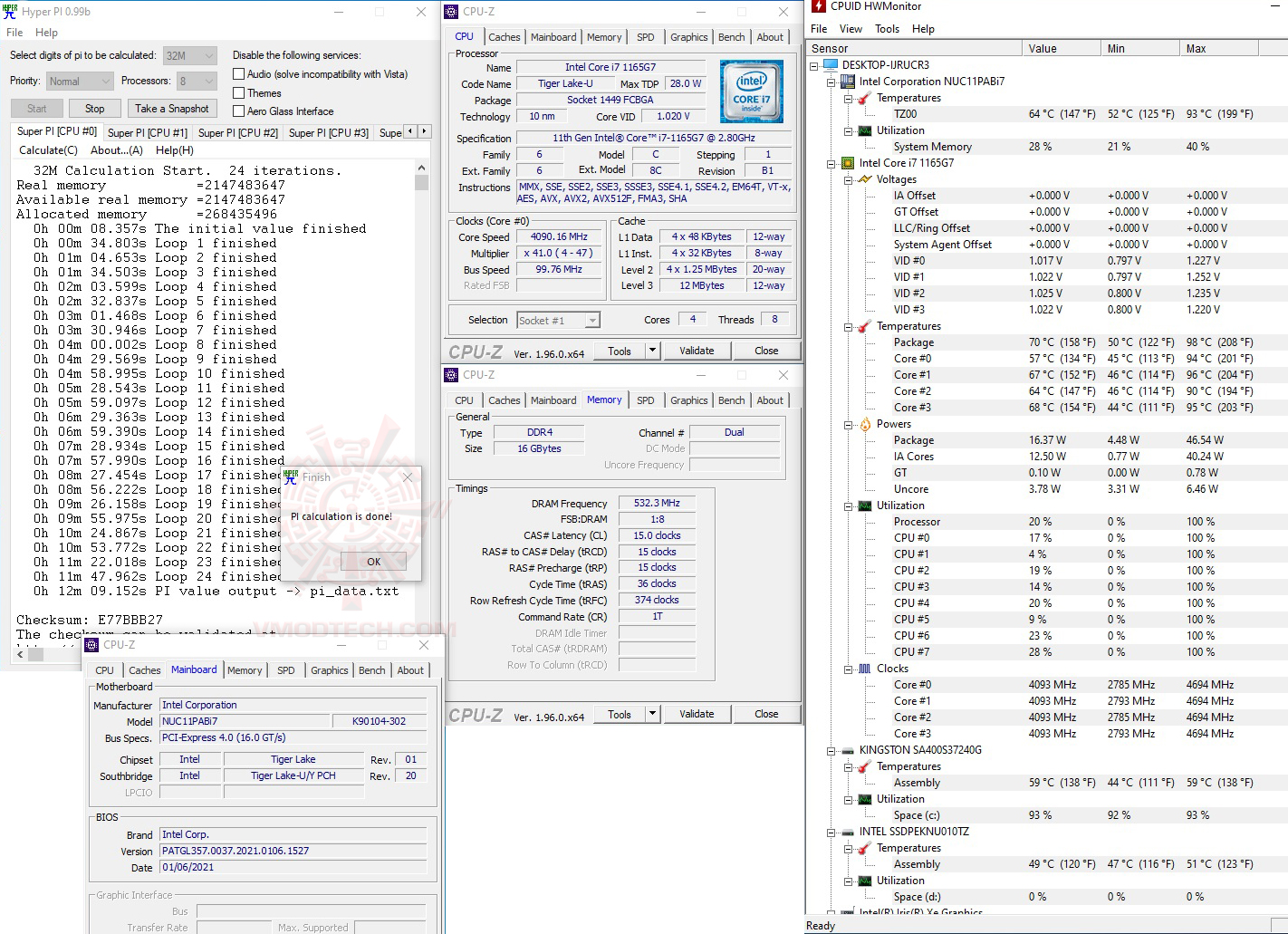1288x934 pixels.
Task: Collapse the Intel Core i7 1165G7 node
Action: pyautogui.click(x=831, y=163)
